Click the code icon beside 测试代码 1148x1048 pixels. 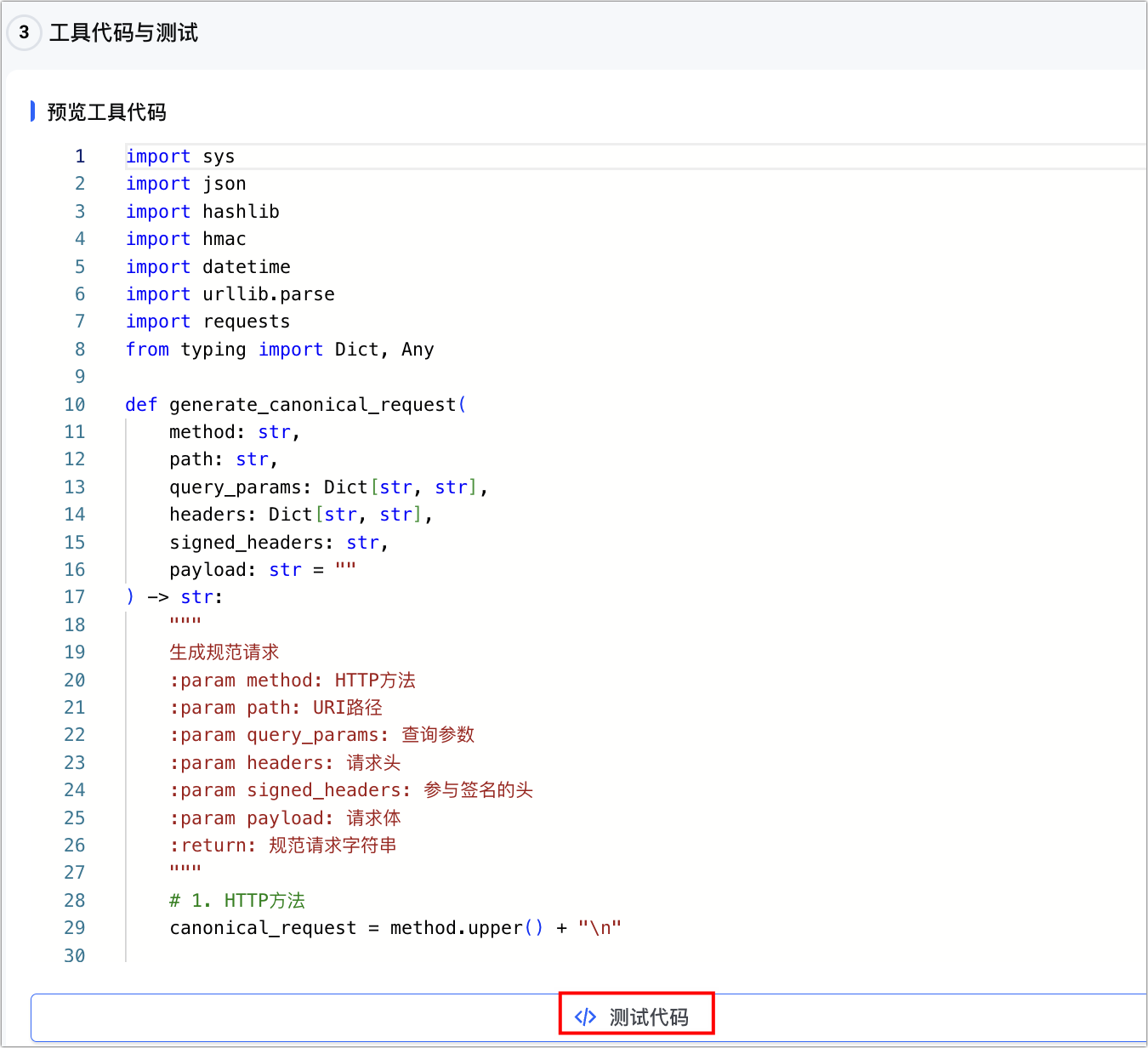585,1017
